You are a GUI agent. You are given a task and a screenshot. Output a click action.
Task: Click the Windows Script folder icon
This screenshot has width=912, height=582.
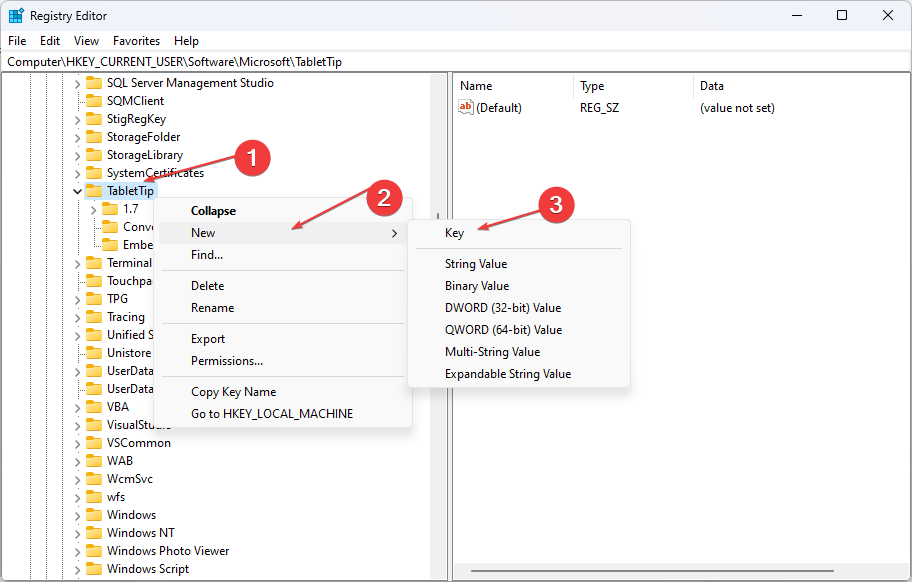click(94, 569)
